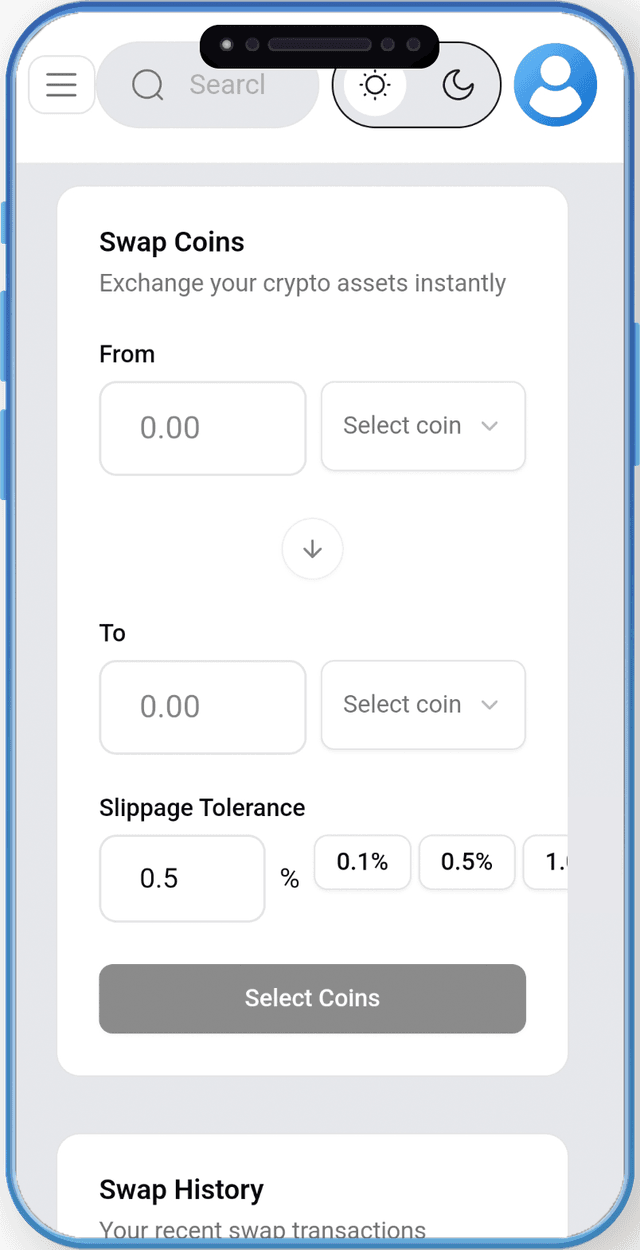Click the magnifying glass search icon
Image resolution: width=640 pixels, height=1250 pixels.
[148, 86]
